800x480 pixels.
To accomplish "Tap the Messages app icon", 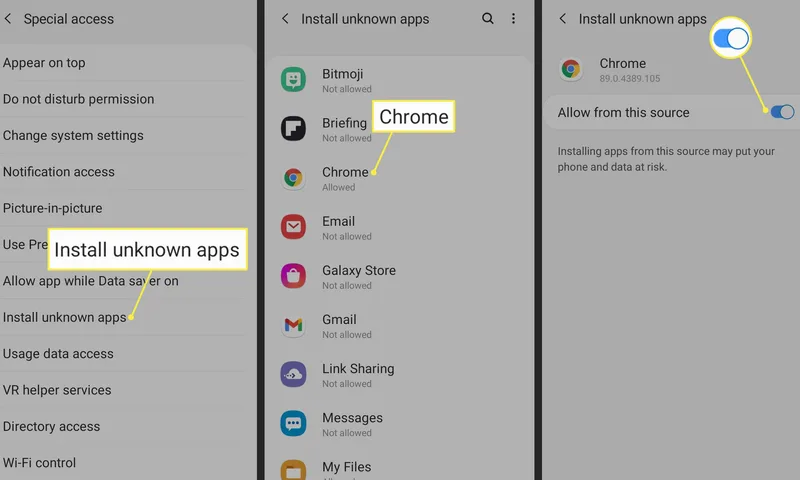I will (x=293, y=423).
